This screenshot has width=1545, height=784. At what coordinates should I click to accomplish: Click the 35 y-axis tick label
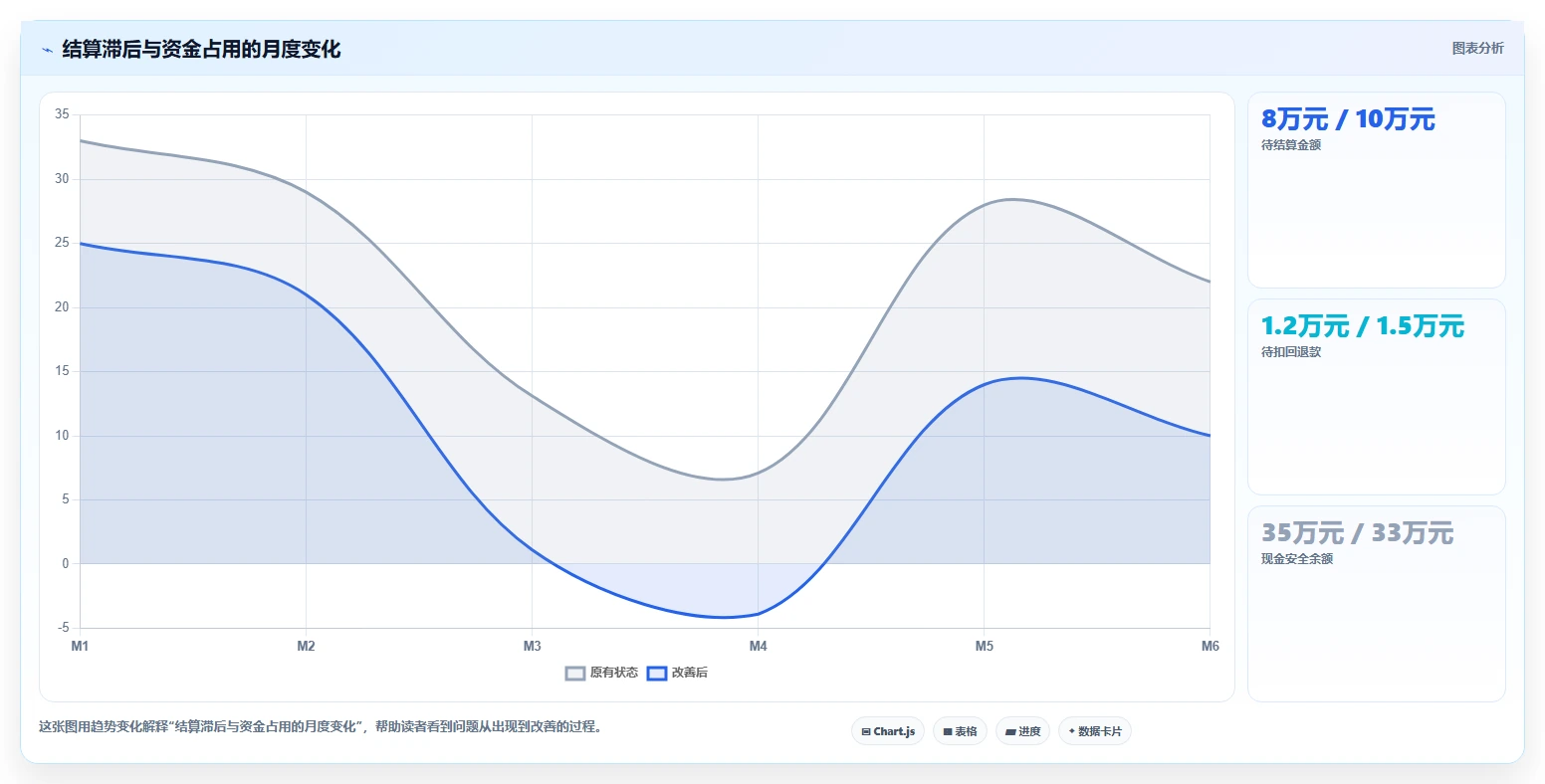click(x=62, y=114)
